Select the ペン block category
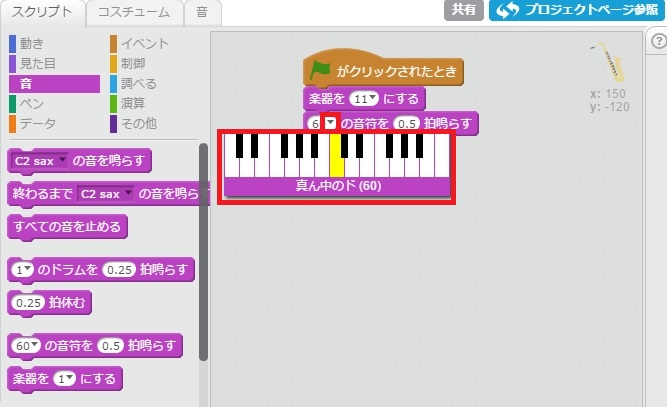 pyautogui.click(x=32, y=104)
